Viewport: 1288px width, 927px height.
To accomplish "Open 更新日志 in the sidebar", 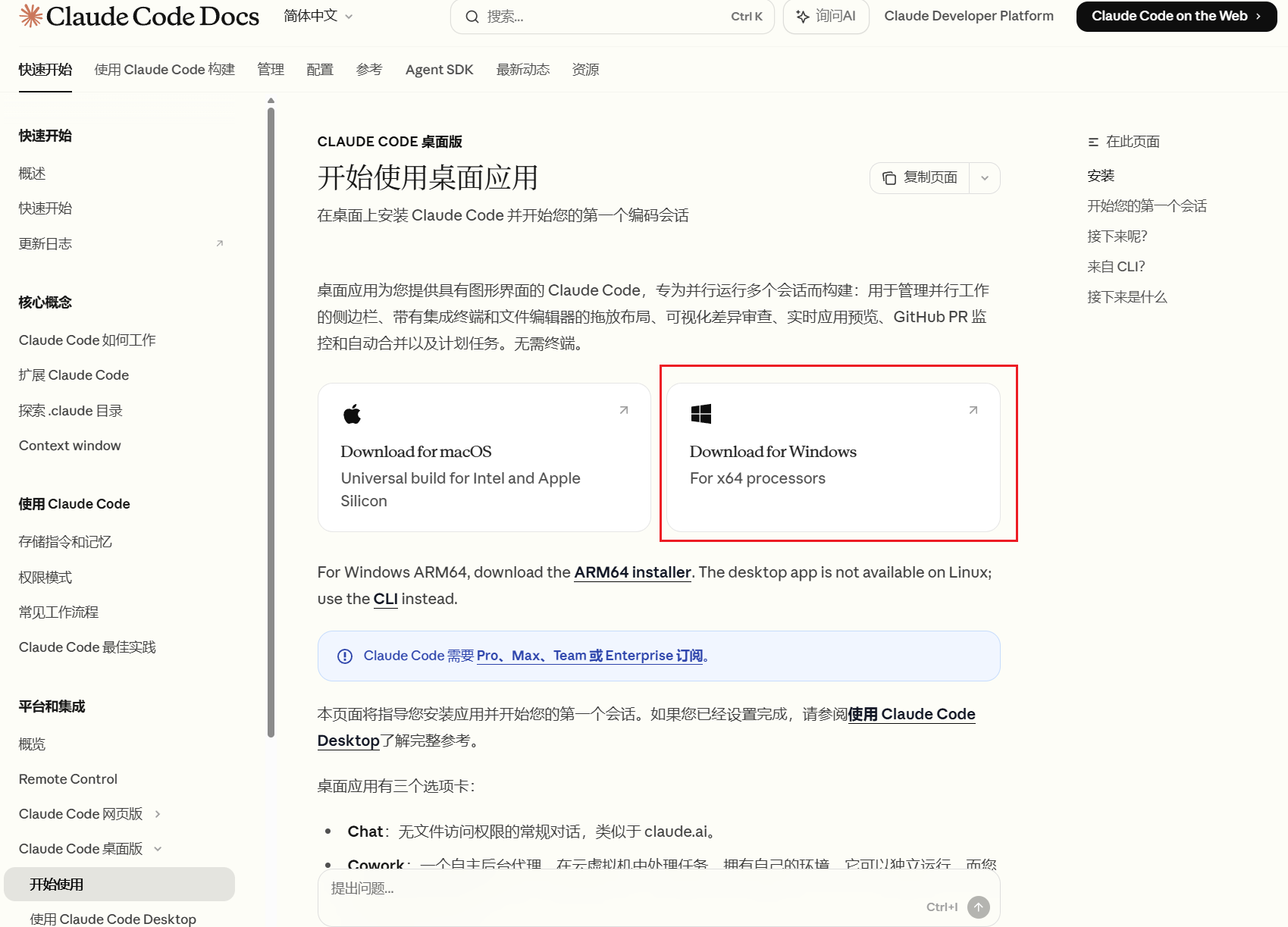I will [45, 243].
